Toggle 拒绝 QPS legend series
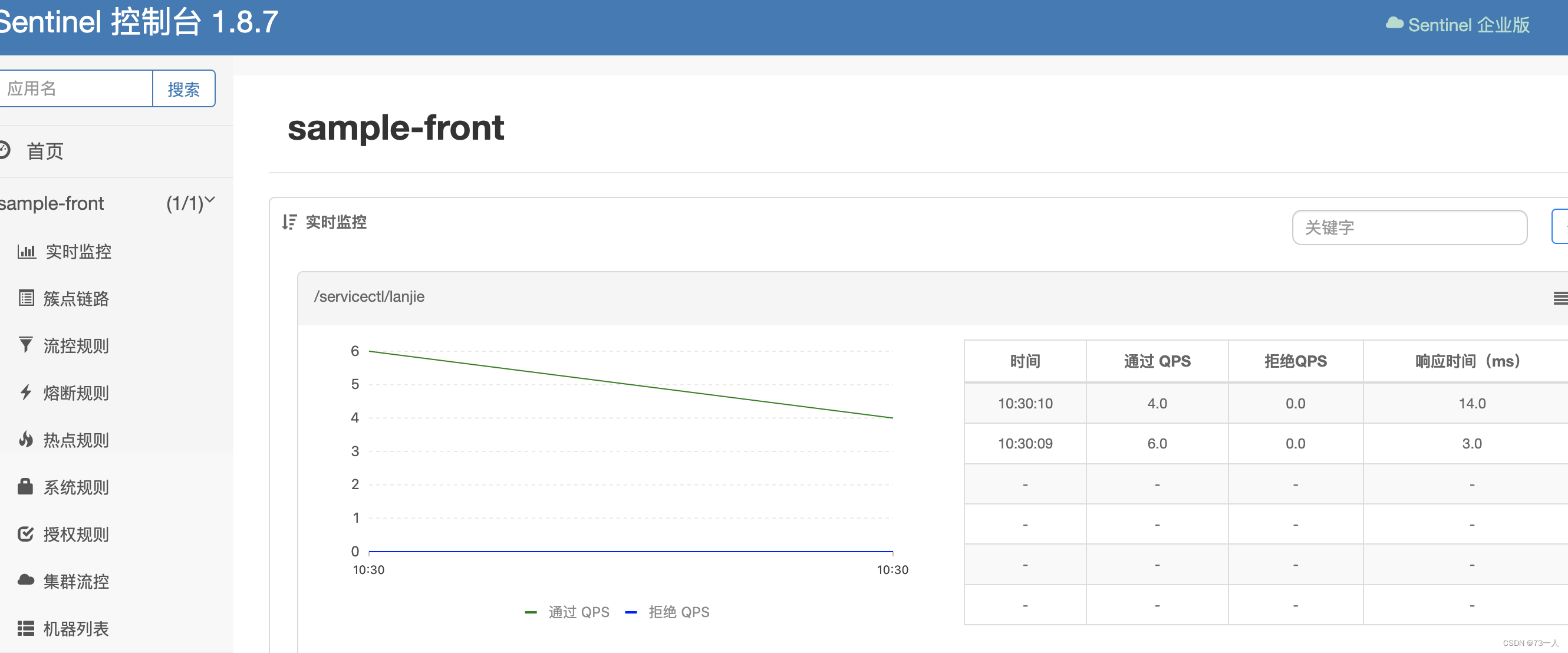The width and height of the screenshot is (1568, 653). pos(668,612)
